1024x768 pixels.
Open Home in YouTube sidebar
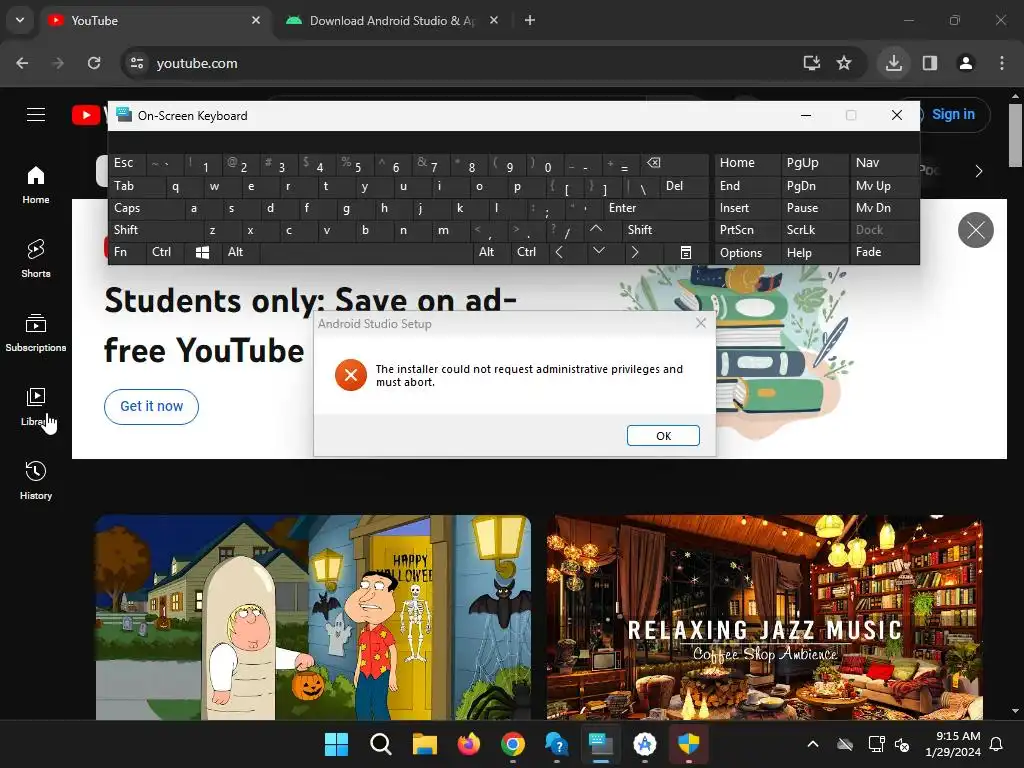click(36, 185)
